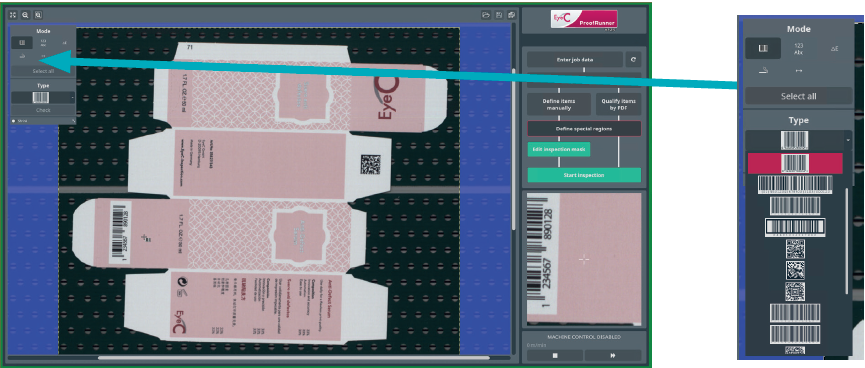Click the save disk icon above viewer

[499, 15]
